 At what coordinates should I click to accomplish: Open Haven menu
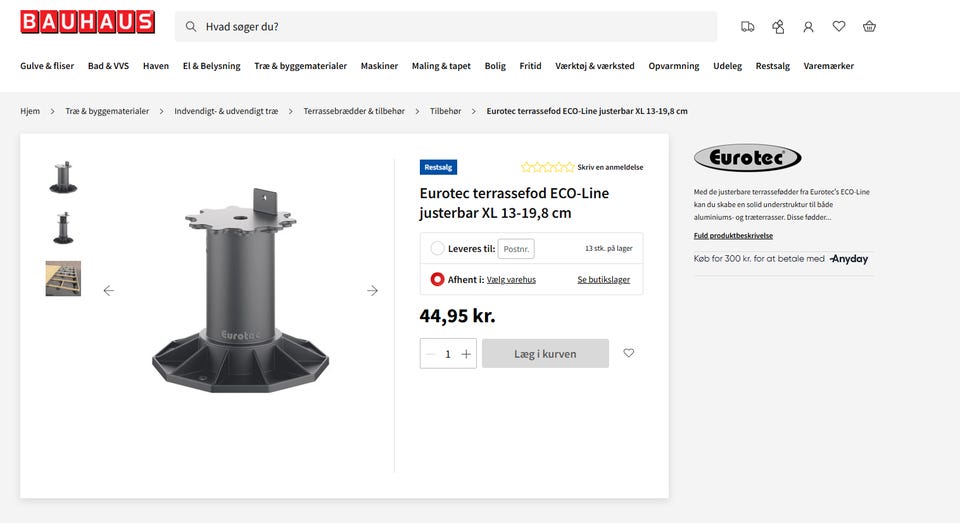click(156, 66)
